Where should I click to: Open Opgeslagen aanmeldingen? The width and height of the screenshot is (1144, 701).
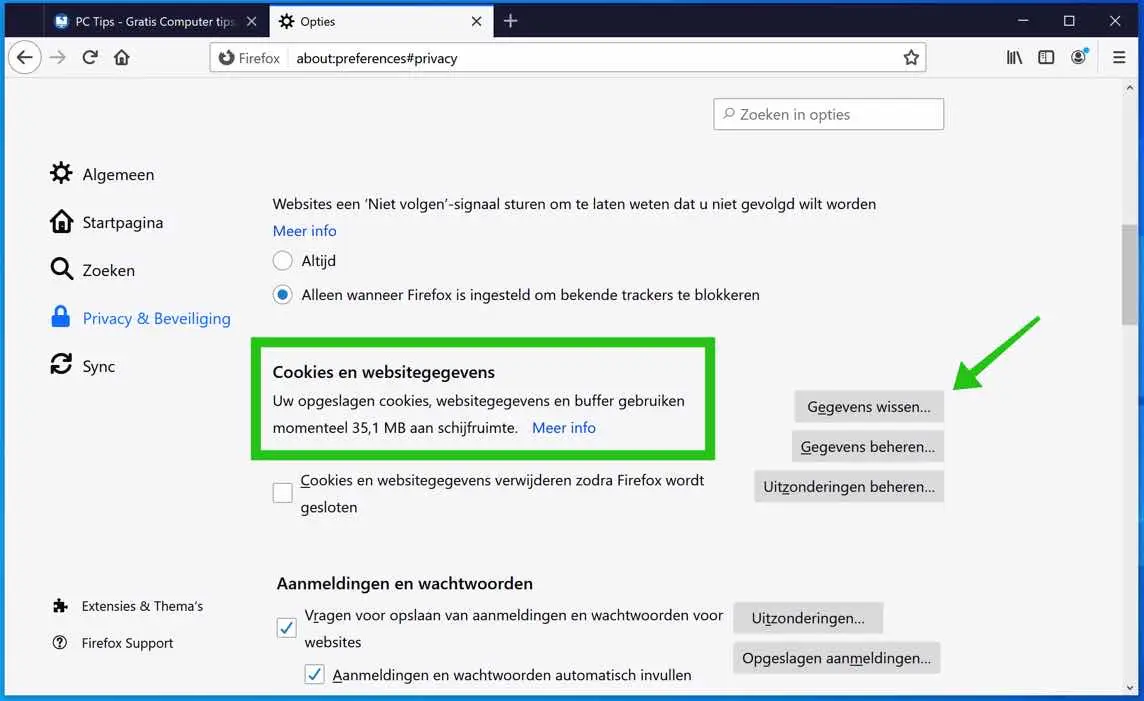tap(836, 658)
